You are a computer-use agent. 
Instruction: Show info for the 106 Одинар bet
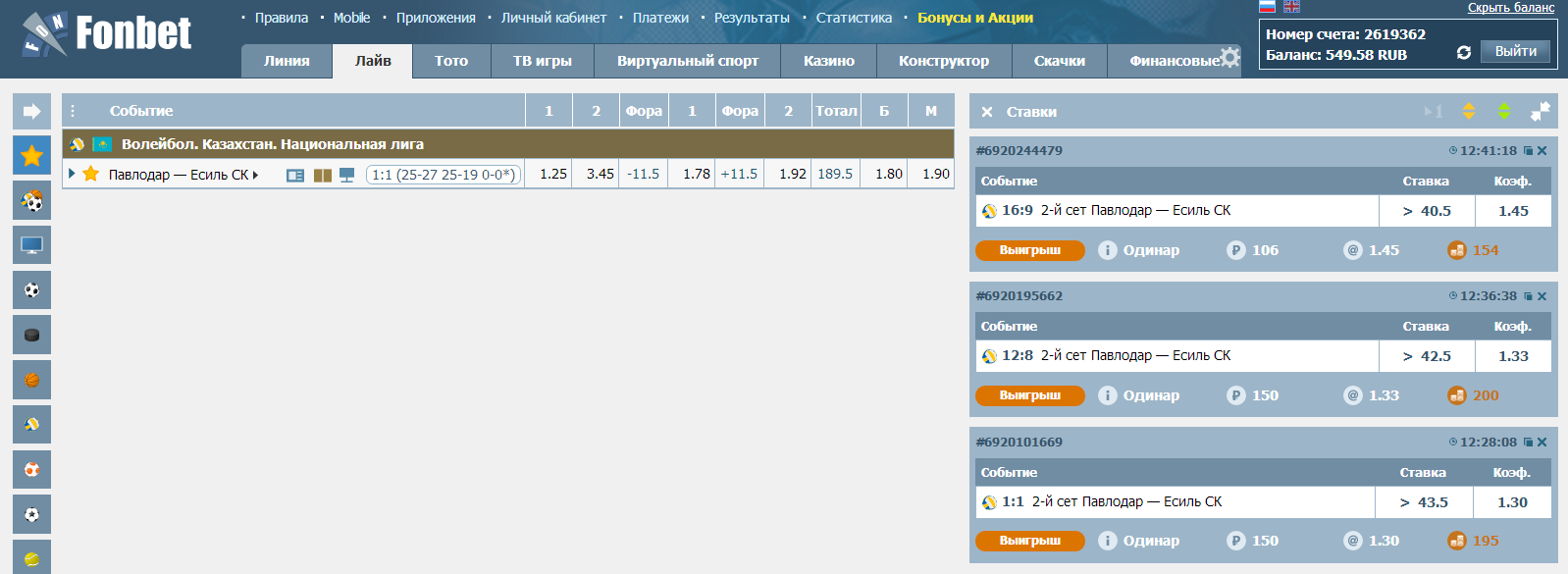point(1108,250)
